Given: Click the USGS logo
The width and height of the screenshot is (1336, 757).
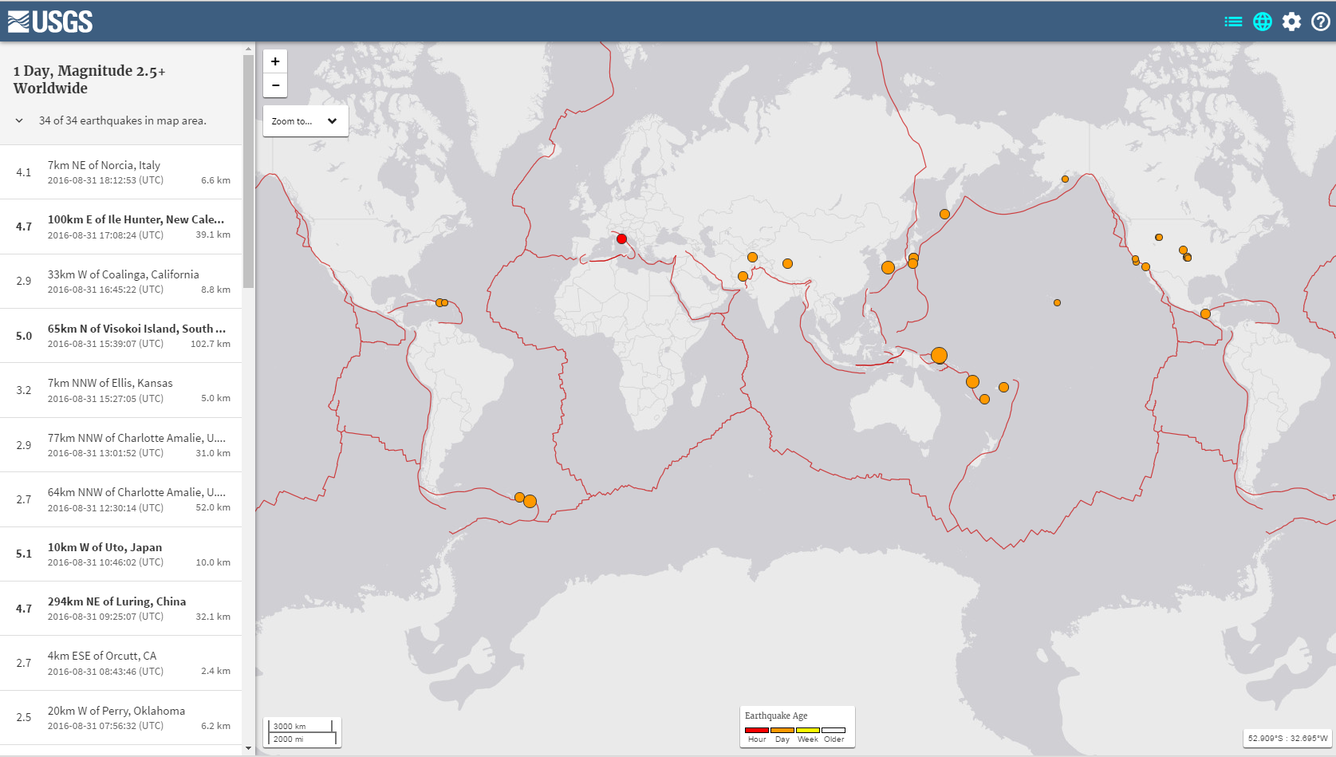Looking at the screenshot, I should point(50,21).
